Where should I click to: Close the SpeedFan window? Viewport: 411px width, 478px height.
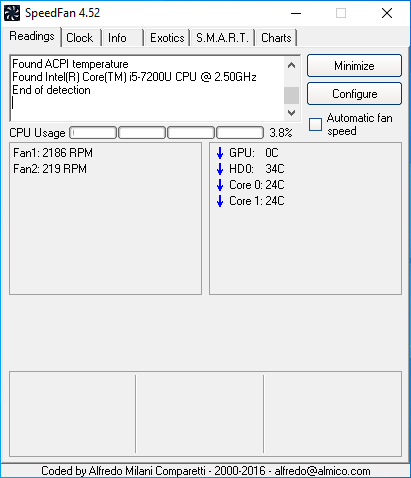tap(387, 13)
